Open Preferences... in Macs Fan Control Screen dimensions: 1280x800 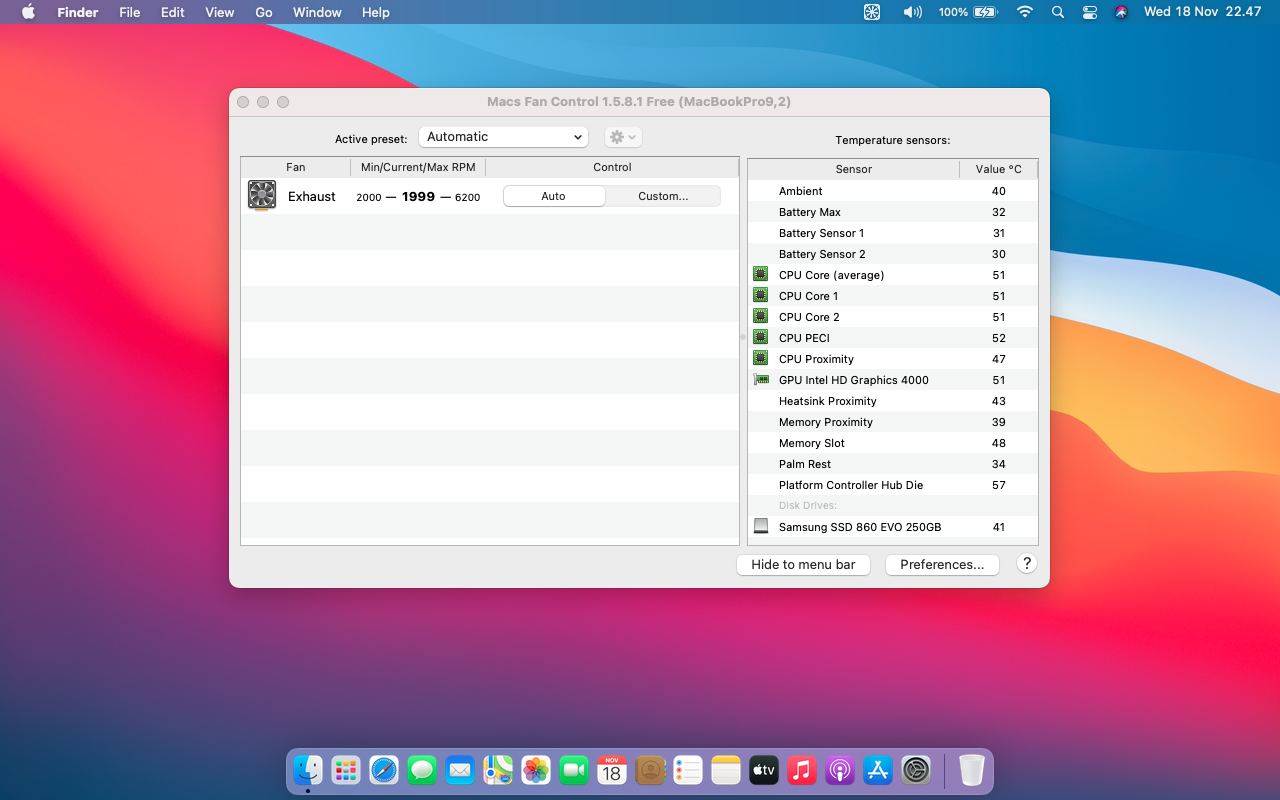click(942, 565)
